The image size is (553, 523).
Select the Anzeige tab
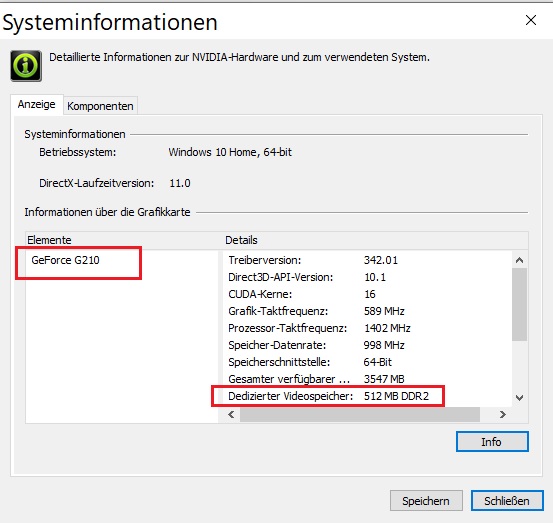37,104
